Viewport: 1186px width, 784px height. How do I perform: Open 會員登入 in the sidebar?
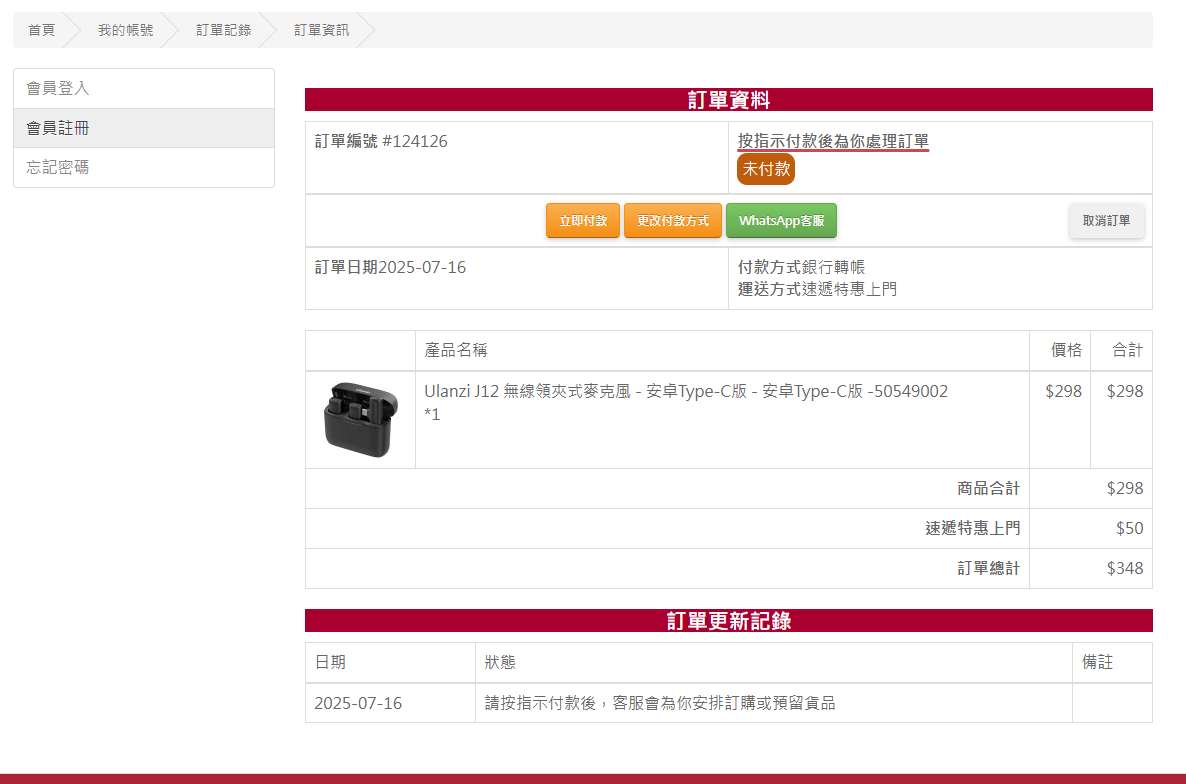click(x=58, y=88)
